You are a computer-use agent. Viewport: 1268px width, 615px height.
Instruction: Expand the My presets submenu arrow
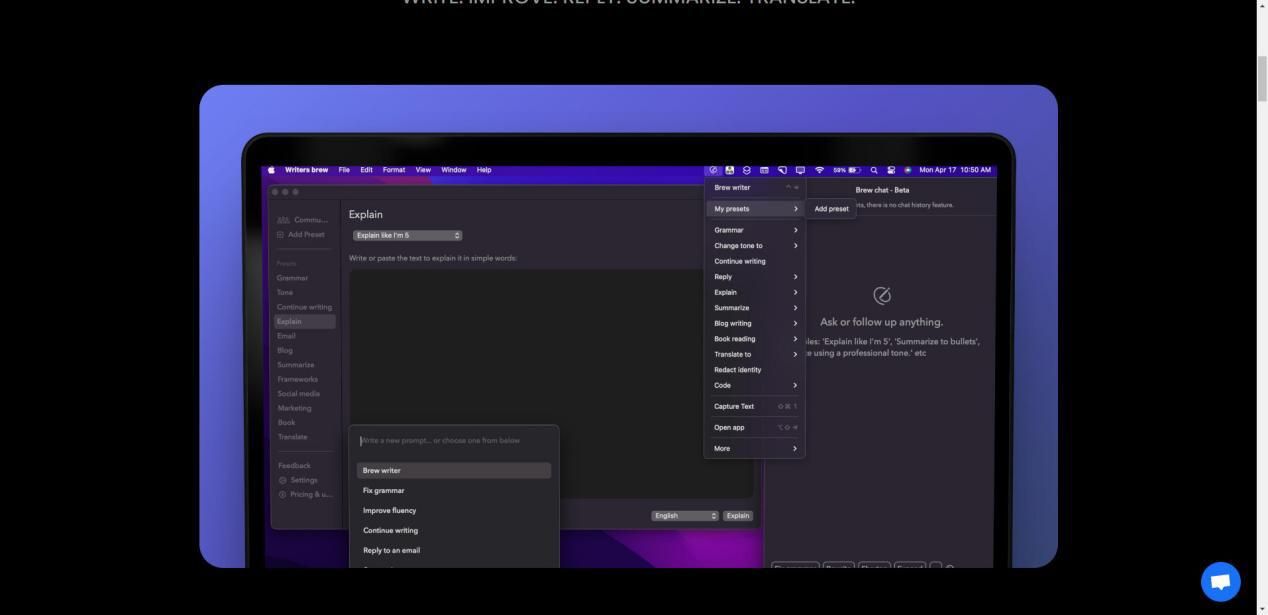coord(796,209)
